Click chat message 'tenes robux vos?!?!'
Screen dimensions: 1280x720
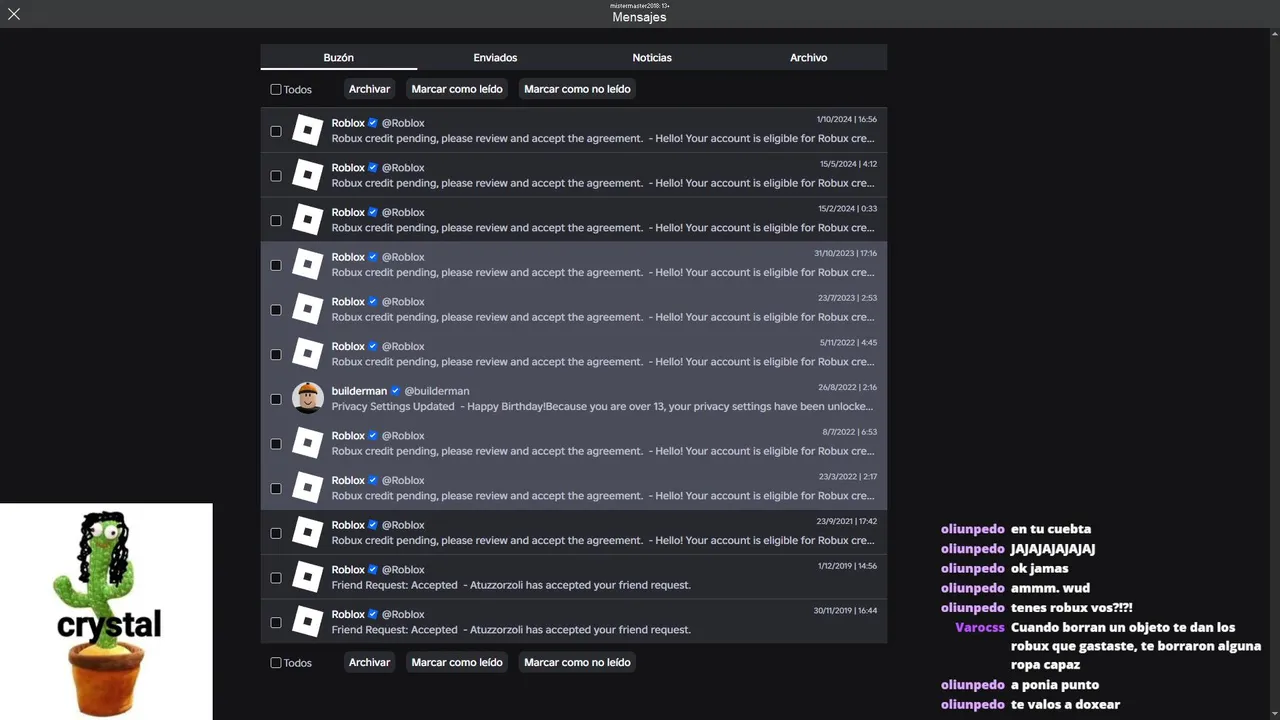(1071, 608)
